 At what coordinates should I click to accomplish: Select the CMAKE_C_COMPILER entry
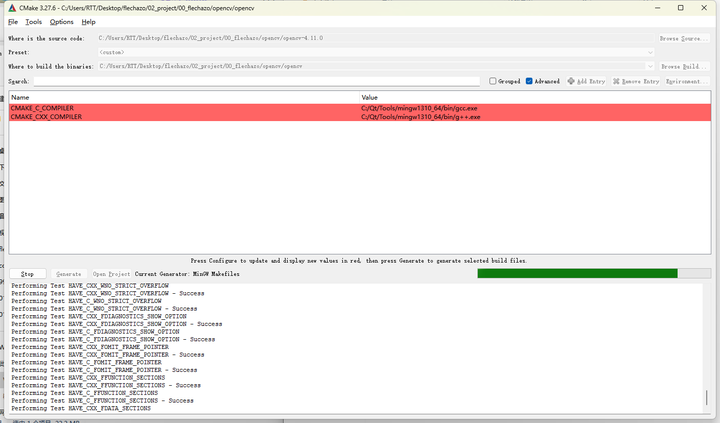coord(42,108)
